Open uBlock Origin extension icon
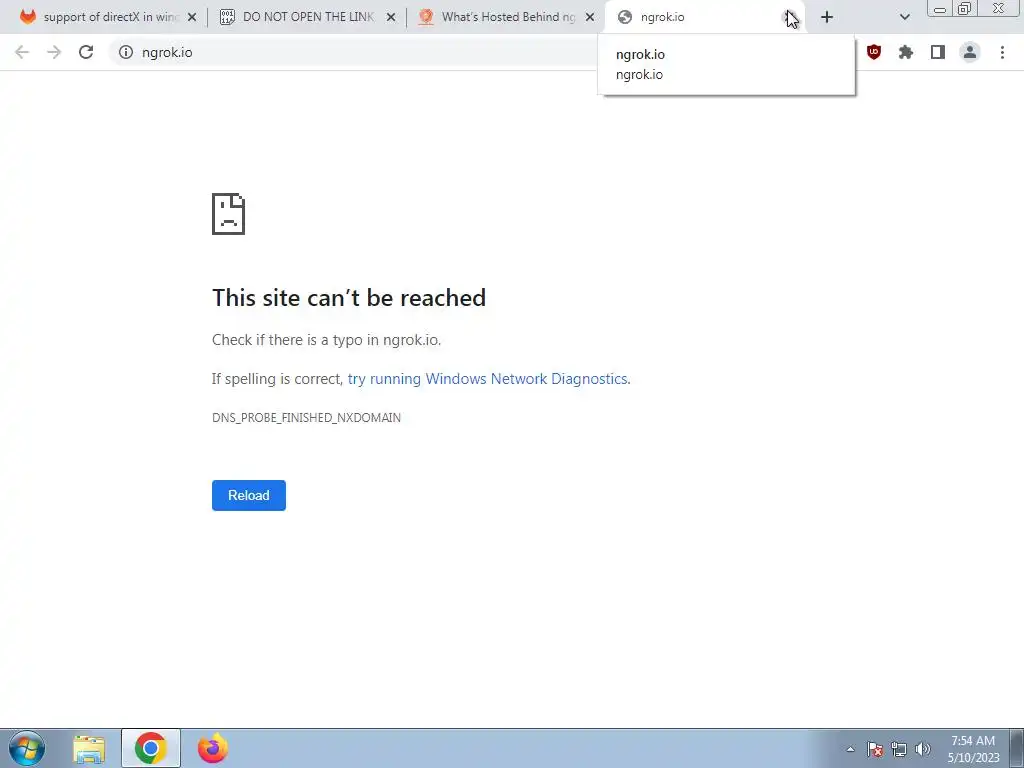The image size is (1024, 768). [x=874, y=52]
